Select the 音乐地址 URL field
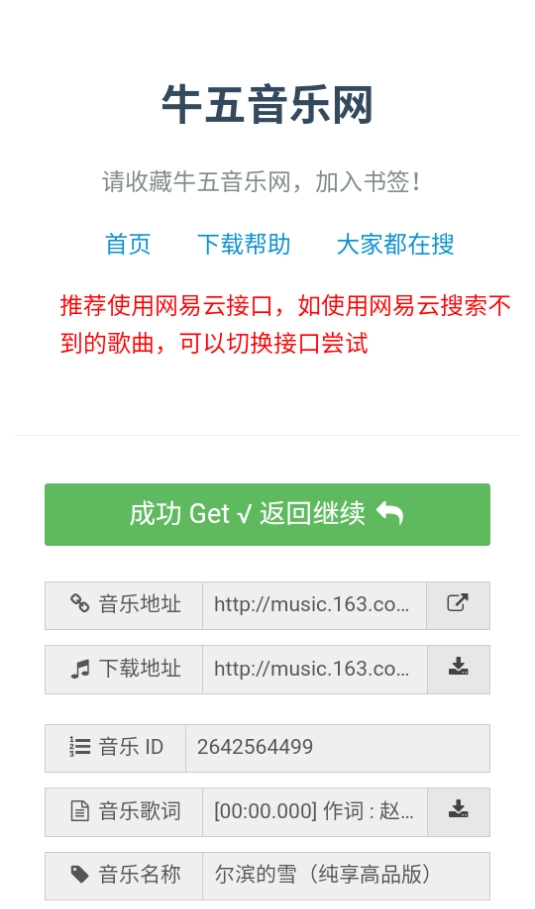Image resolution: width=535 pixels, height=909 pixels. click(314, 605)
